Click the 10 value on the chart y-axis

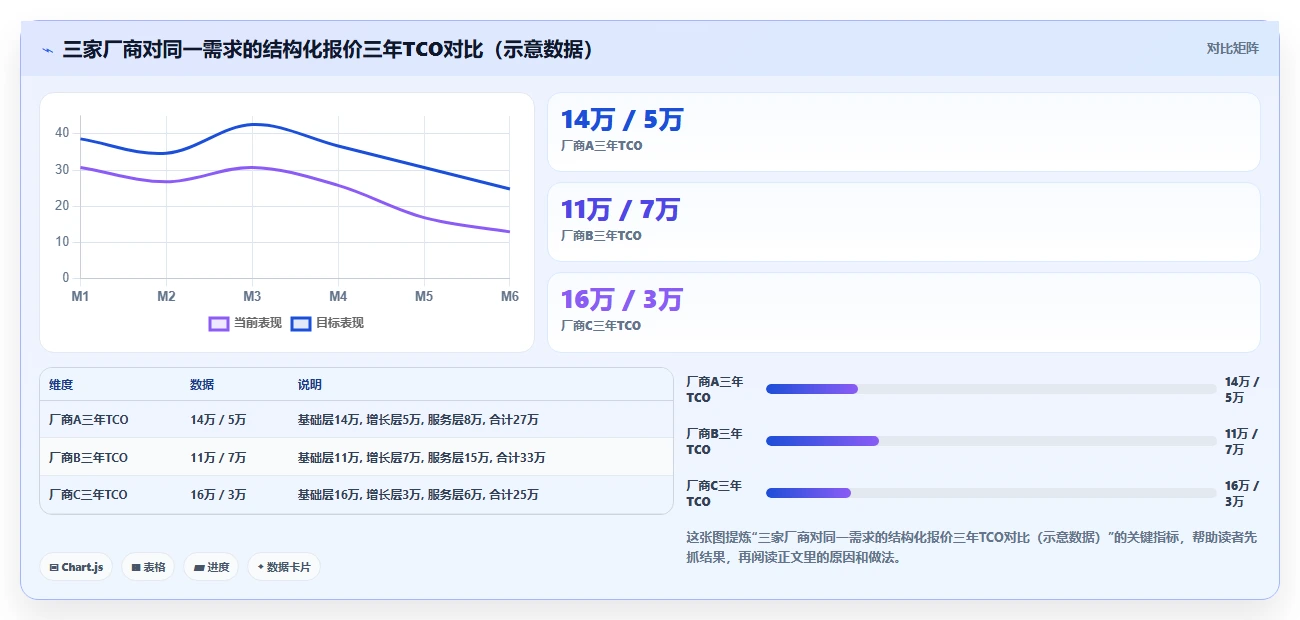point(62,242)
